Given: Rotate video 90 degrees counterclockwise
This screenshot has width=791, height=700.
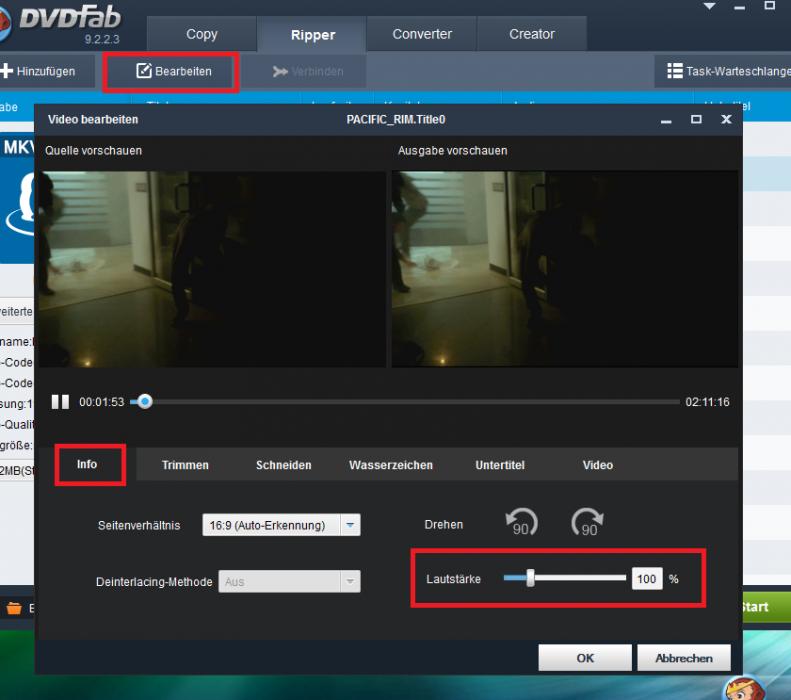Looking at the screenshot, I should [x=522, y=522].
